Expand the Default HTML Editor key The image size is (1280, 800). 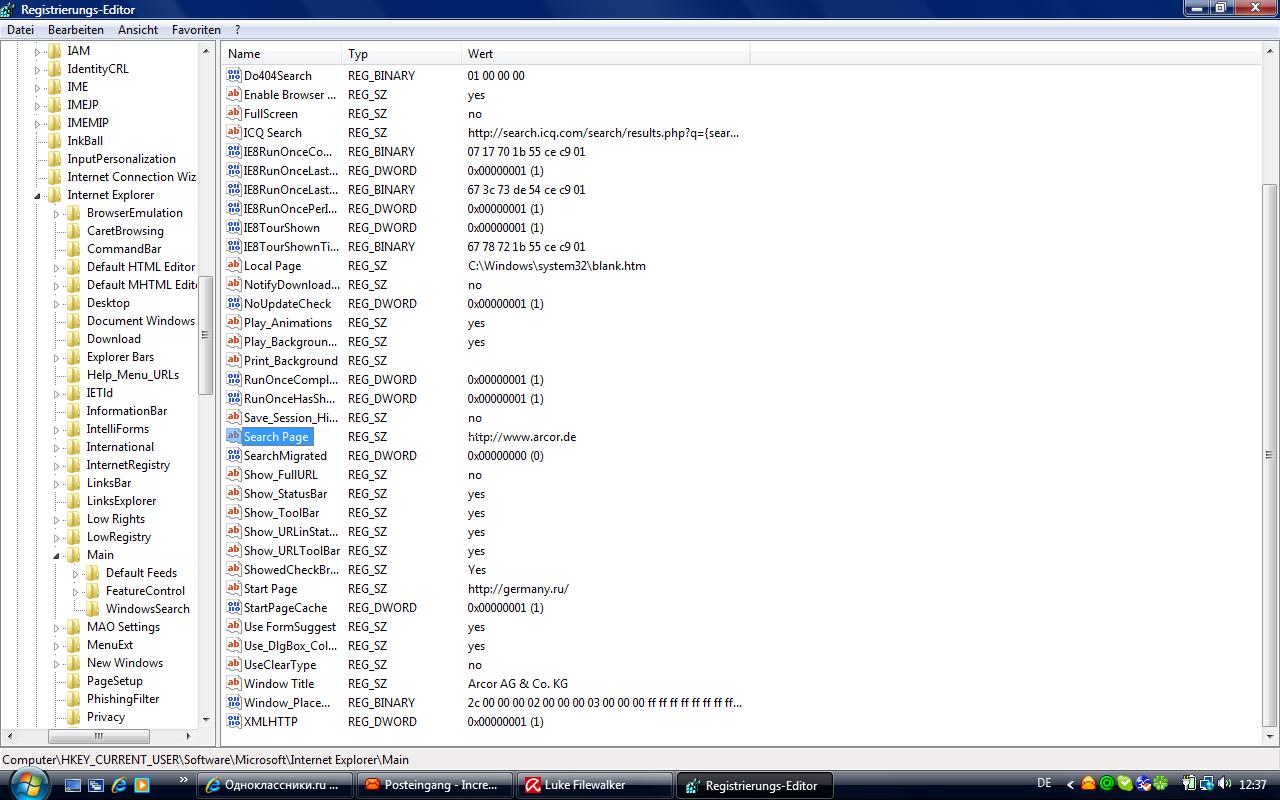coord(57,267)
